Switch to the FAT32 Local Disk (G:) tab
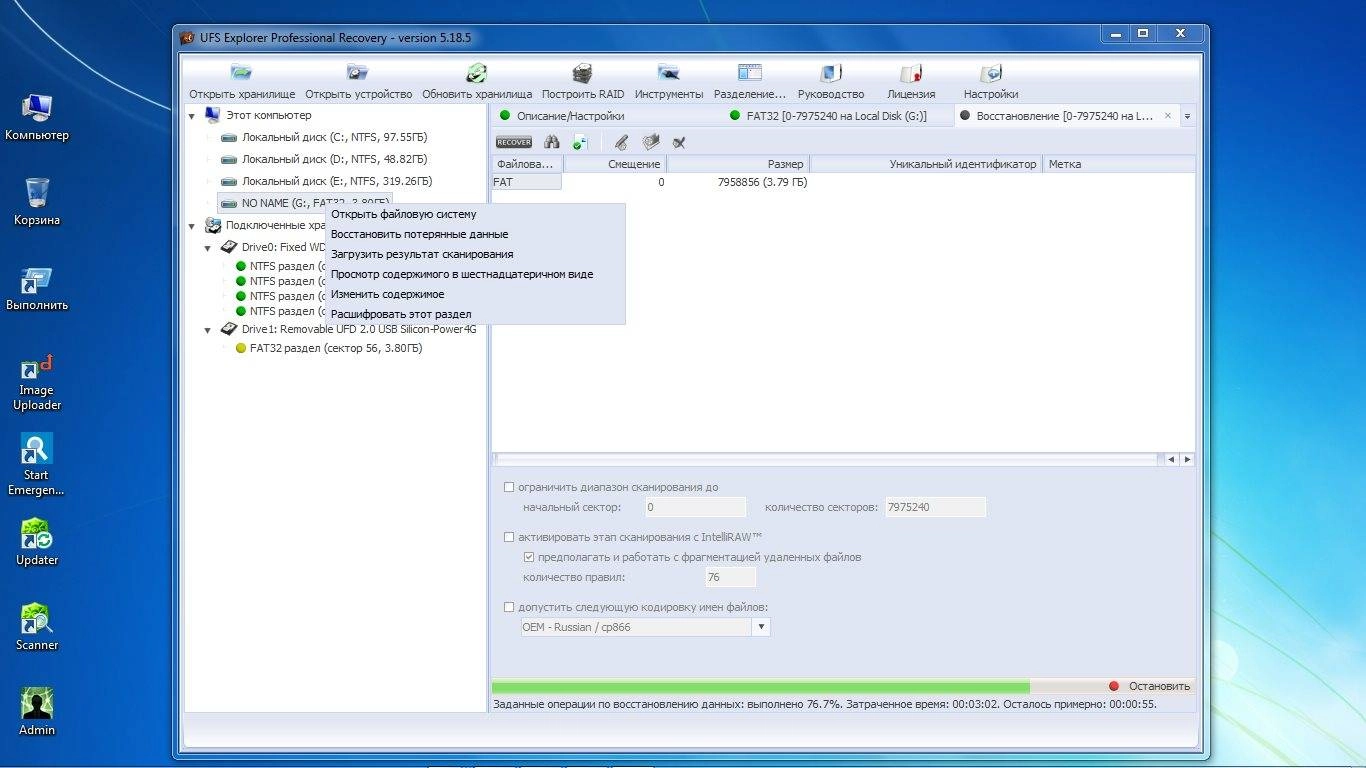 coord(836,116)
